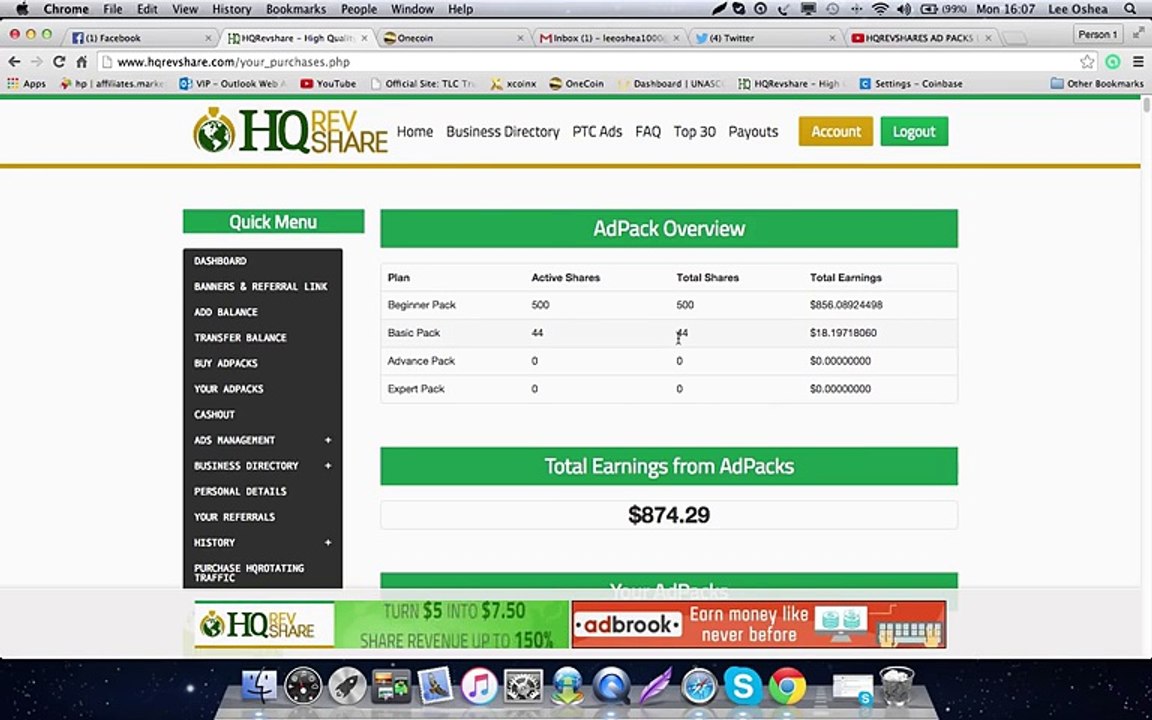Open the Trash in the dock
Image resolution: width=1152 pixels, height=720 pixels.
pos(896,686)
